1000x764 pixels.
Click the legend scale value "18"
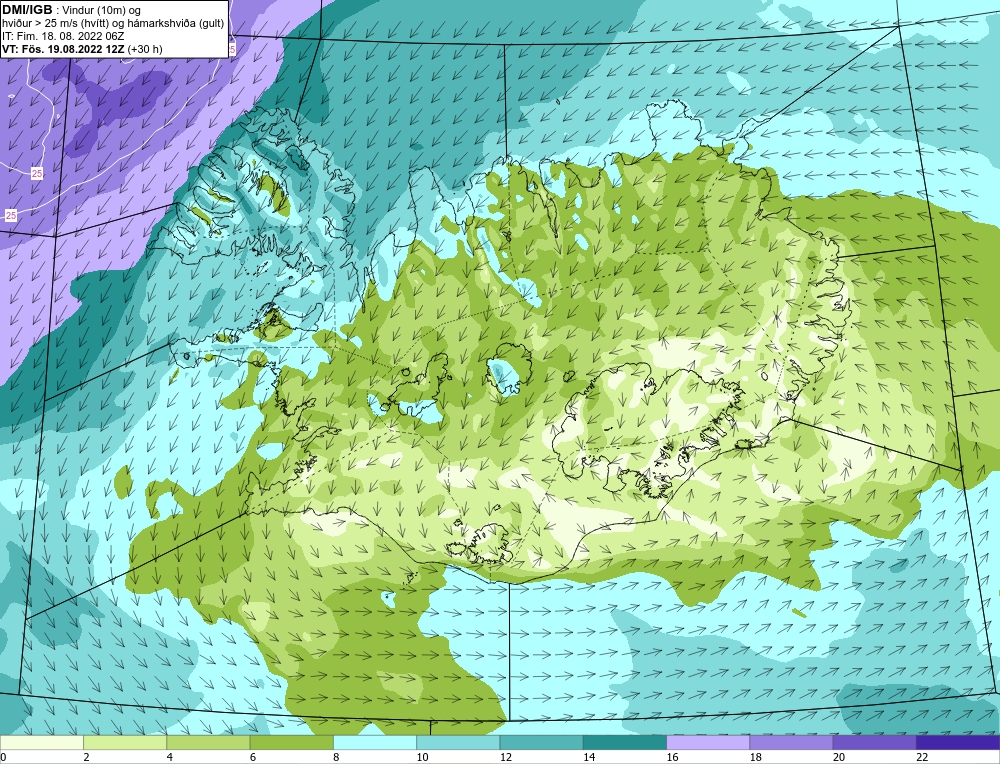(756, 757)
